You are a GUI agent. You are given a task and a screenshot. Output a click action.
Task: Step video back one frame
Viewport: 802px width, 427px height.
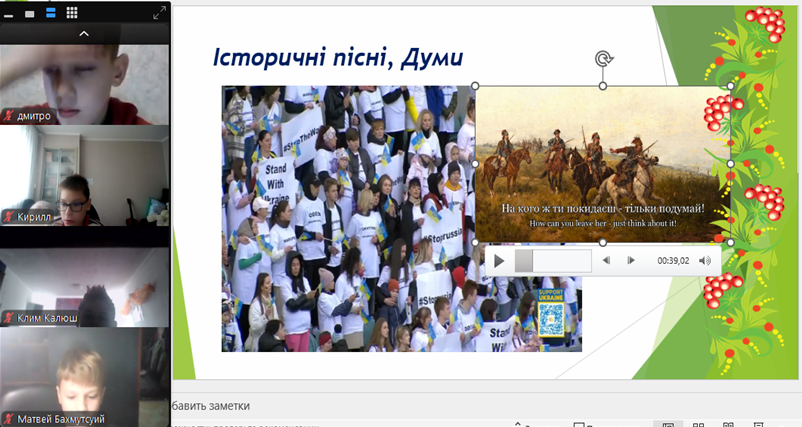pos(606,261)
